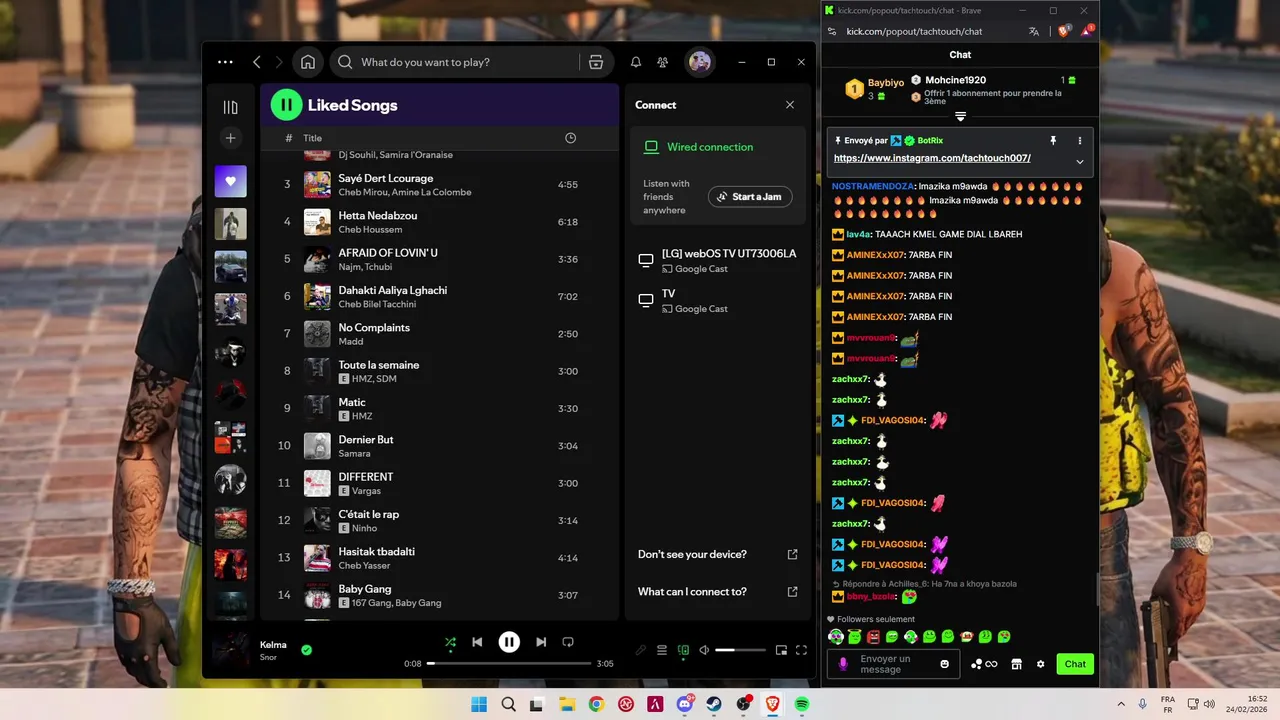This screenshot has height=720, width=1280.
Task: Play track Baby Gang by 167 Gang
Action: pos(440,596)
